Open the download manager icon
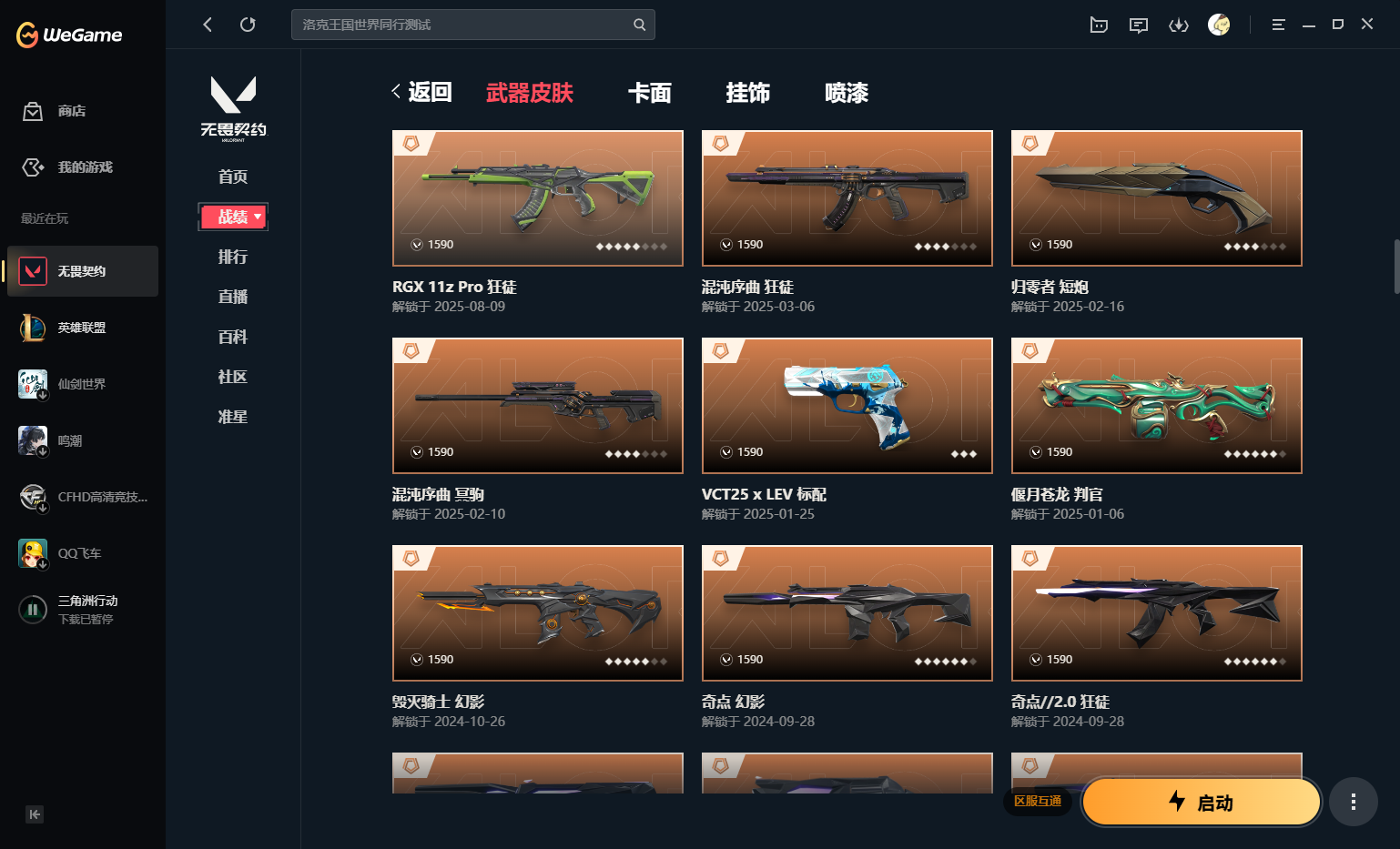Viewport: 1400px width, 849px height. 1179,25
